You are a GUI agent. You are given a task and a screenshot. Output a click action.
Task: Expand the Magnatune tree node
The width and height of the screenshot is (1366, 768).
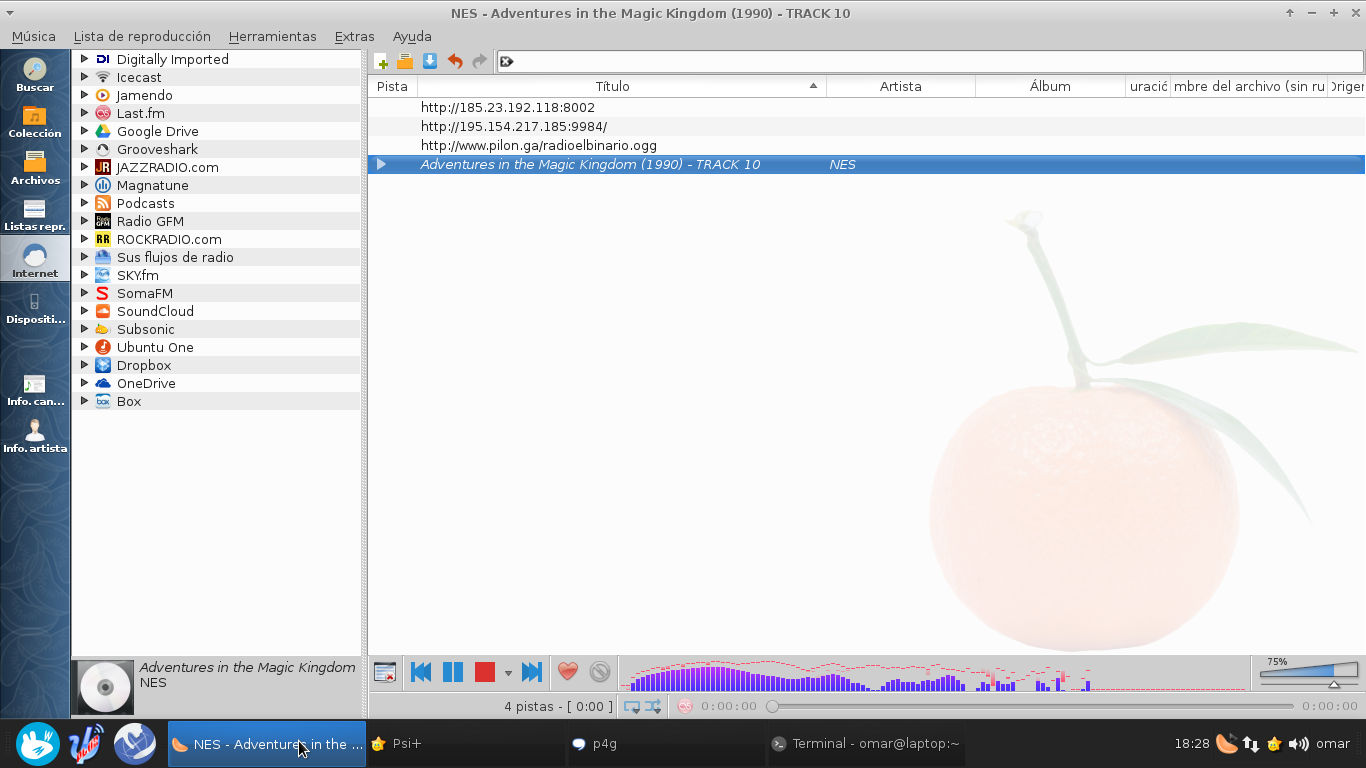pos(85,185)
